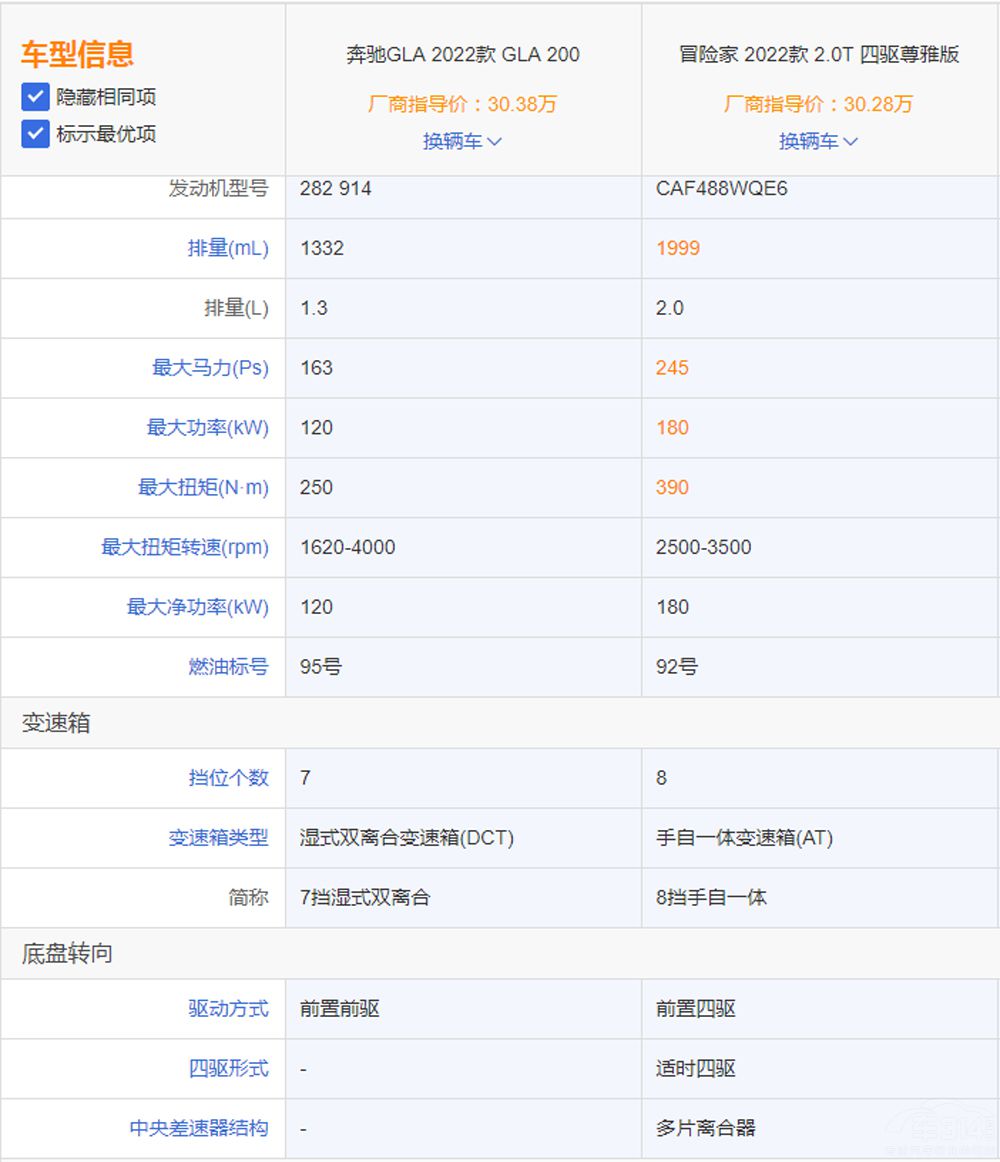Click the 变速箱类型 parameter link
This screenshot has width=1000, height=1162.
(x=221, y=838)
